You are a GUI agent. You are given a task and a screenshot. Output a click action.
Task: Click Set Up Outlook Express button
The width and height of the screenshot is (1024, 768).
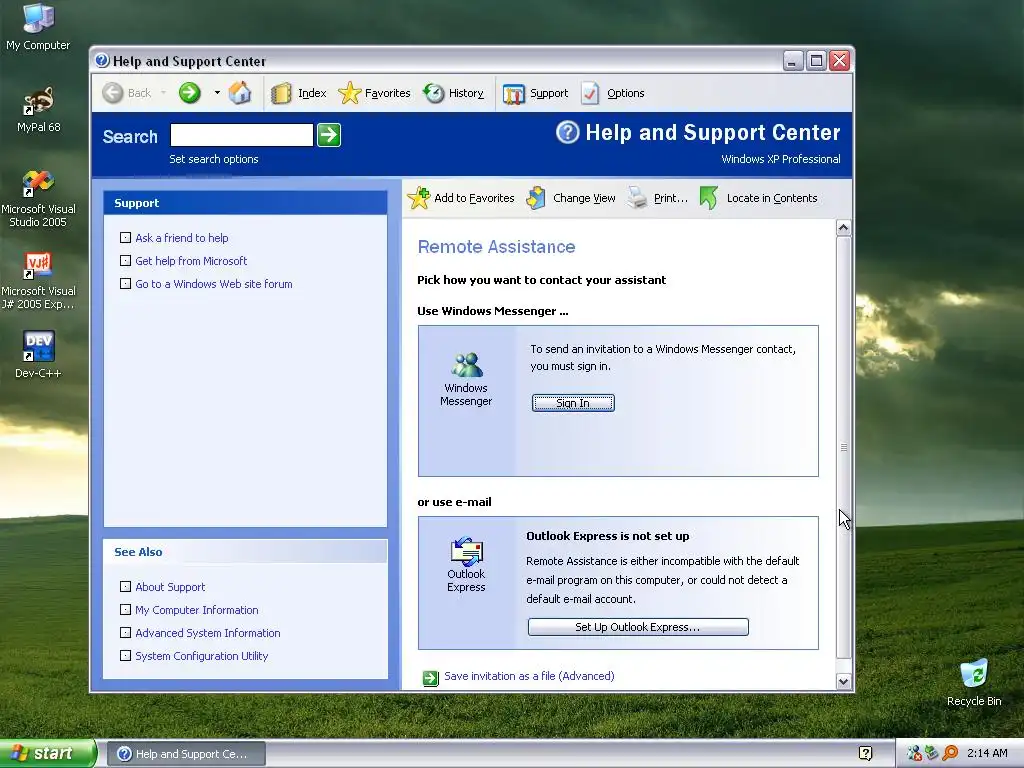(637, 627)
